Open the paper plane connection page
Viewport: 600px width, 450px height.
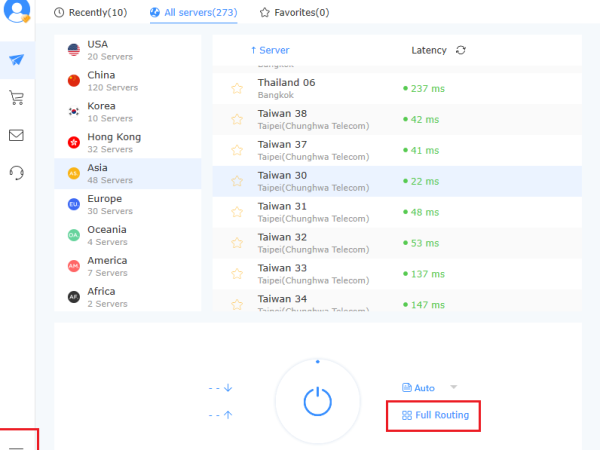[x=16, y=59]
